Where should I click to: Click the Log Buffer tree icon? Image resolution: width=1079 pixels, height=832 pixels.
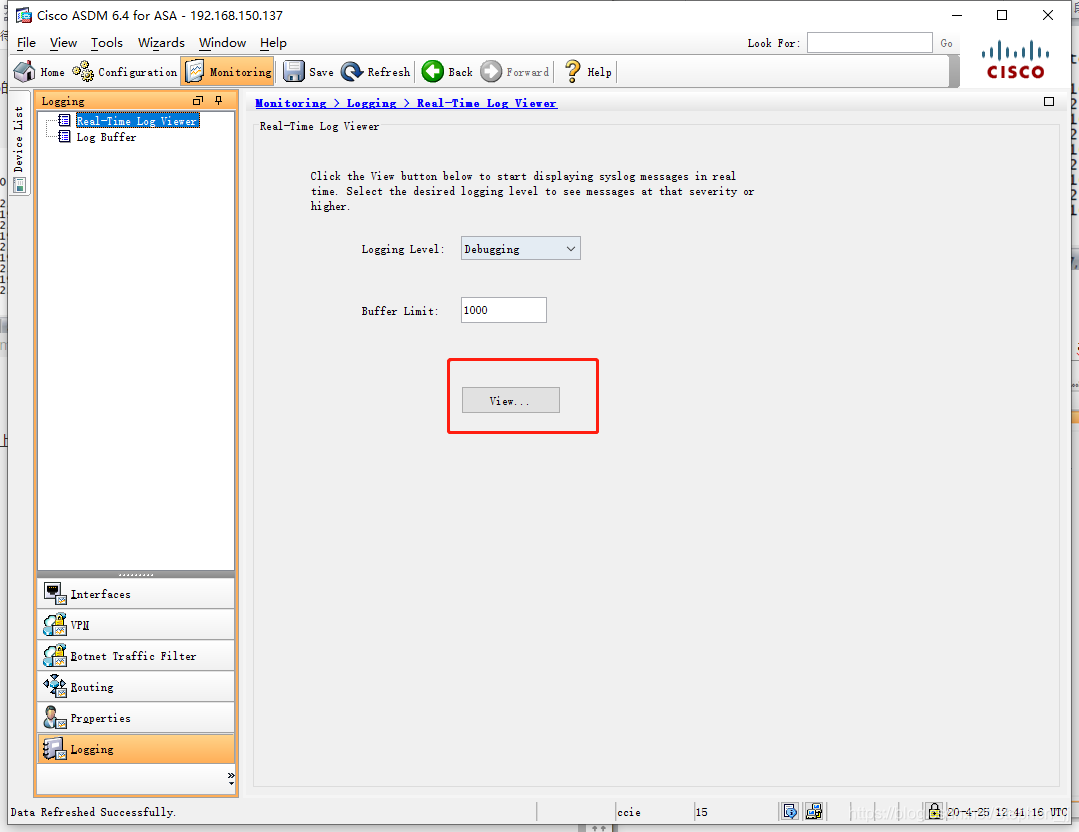[x=64, y=136]
